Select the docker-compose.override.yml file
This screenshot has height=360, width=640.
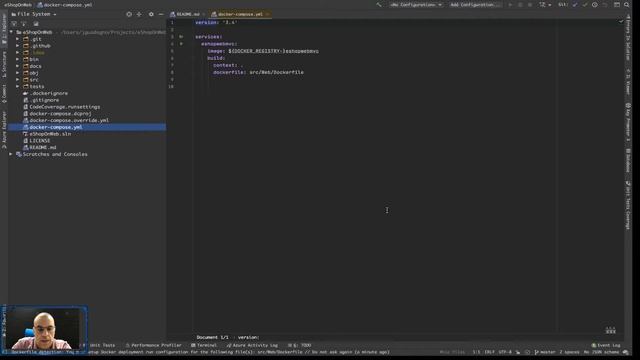click(x=69, y=120)
